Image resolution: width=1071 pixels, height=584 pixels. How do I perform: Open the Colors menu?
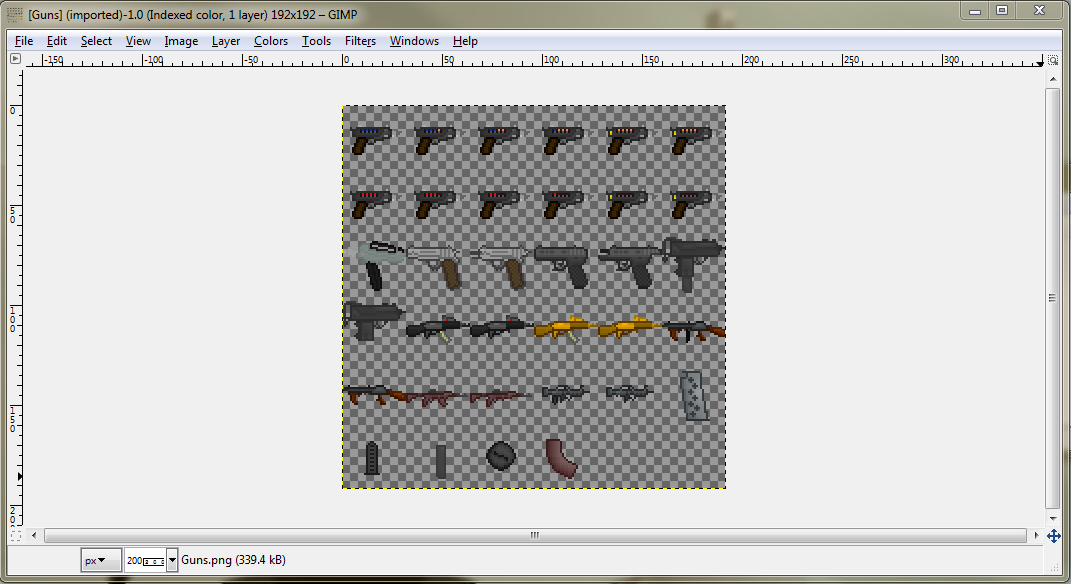coord(270,41)
